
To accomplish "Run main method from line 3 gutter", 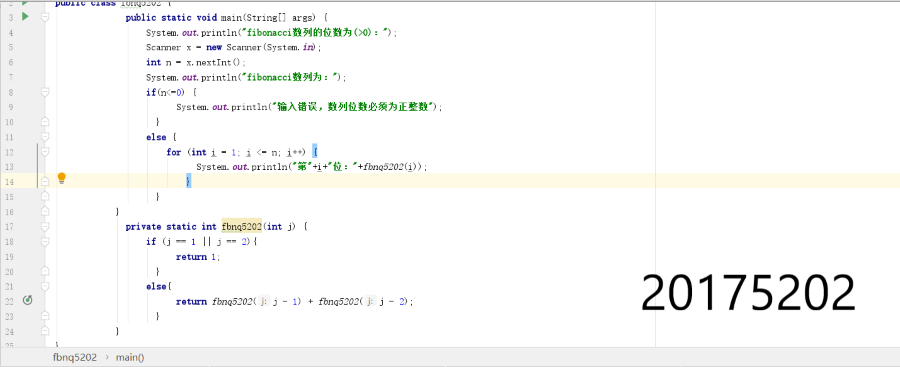I will (25, 17).
